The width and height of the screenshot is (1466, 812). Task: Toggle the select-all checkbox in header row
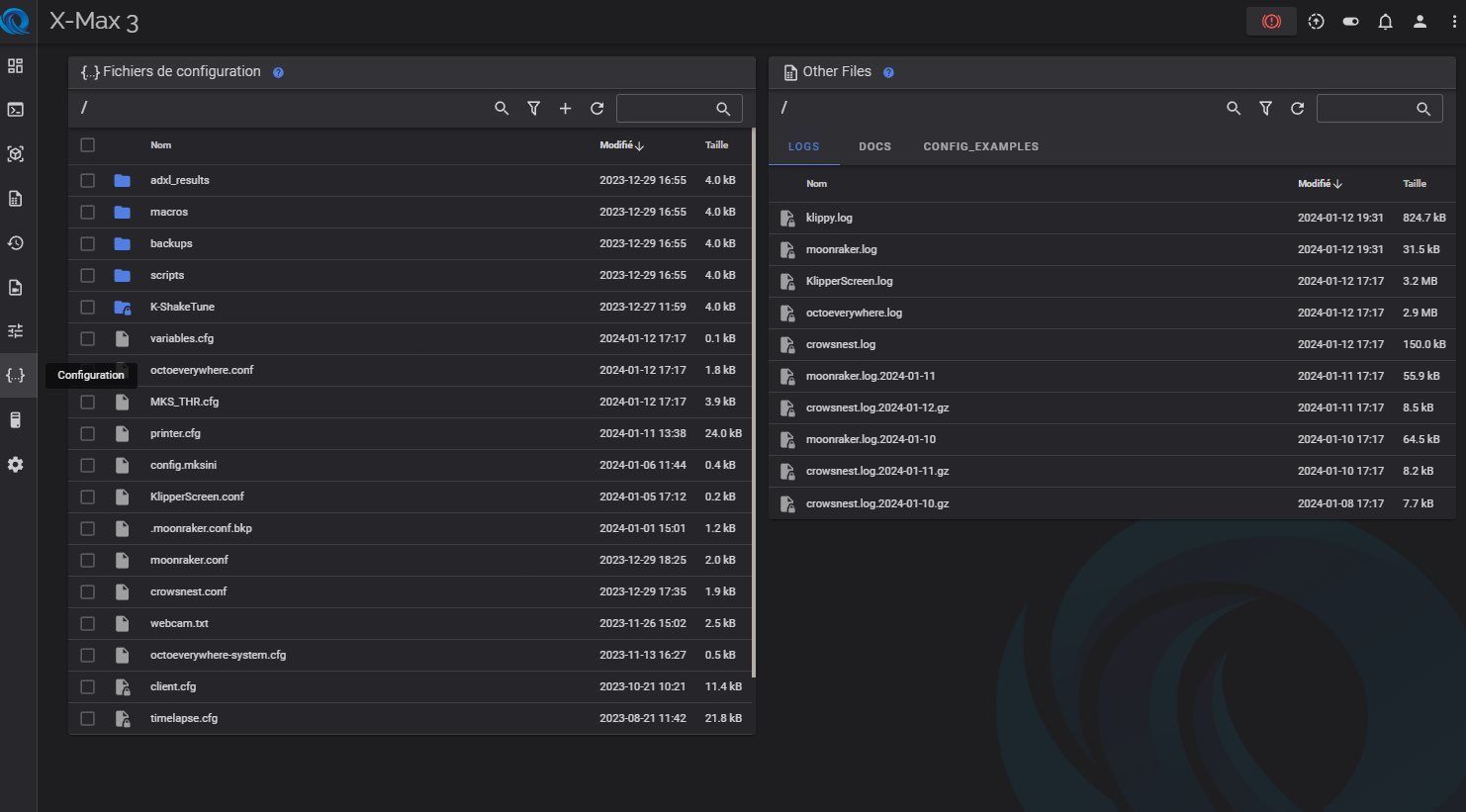click(x=87, y=145)
